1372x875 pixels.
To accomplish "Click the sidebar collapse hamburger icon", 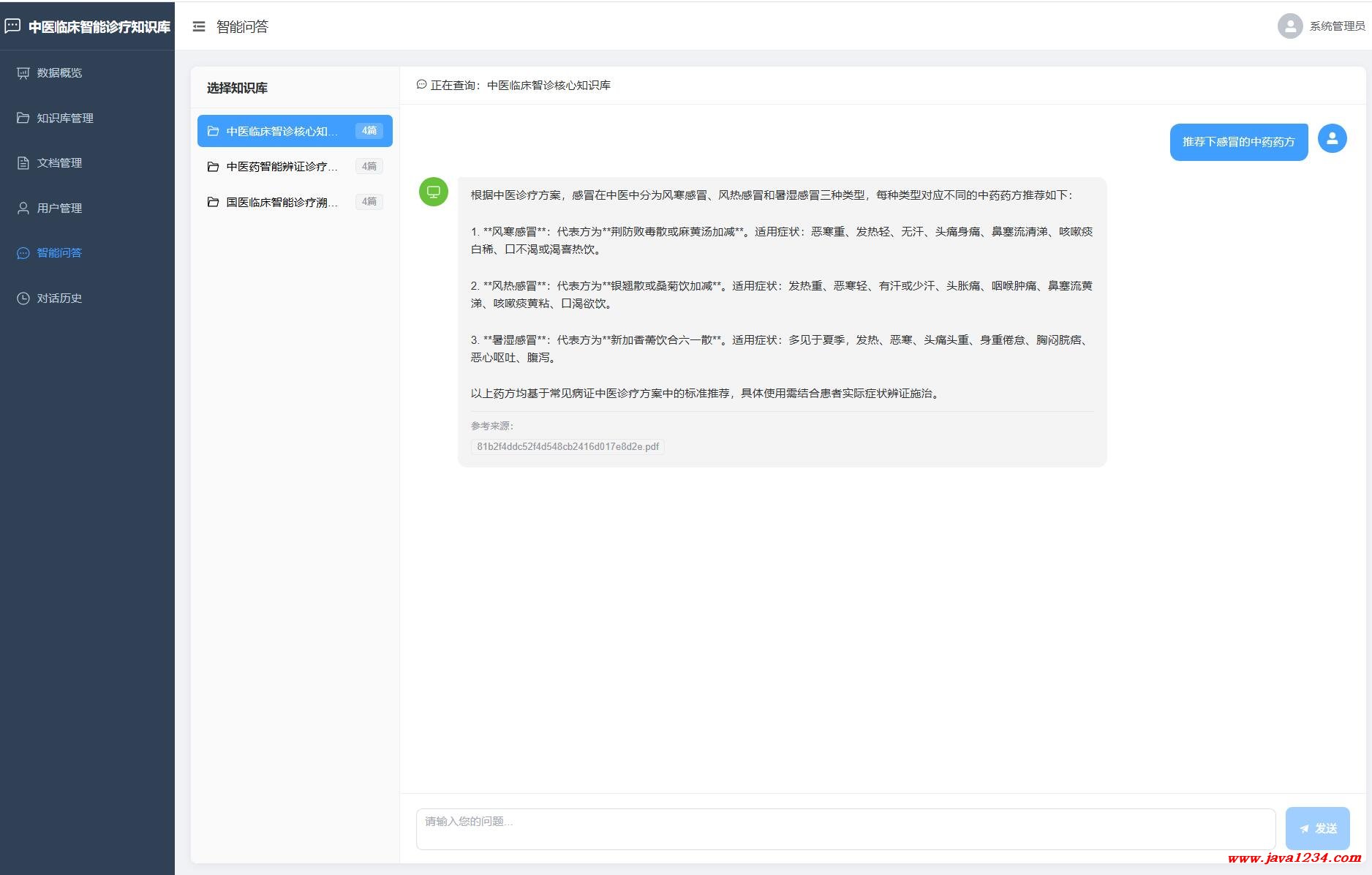I will point(199,26).
